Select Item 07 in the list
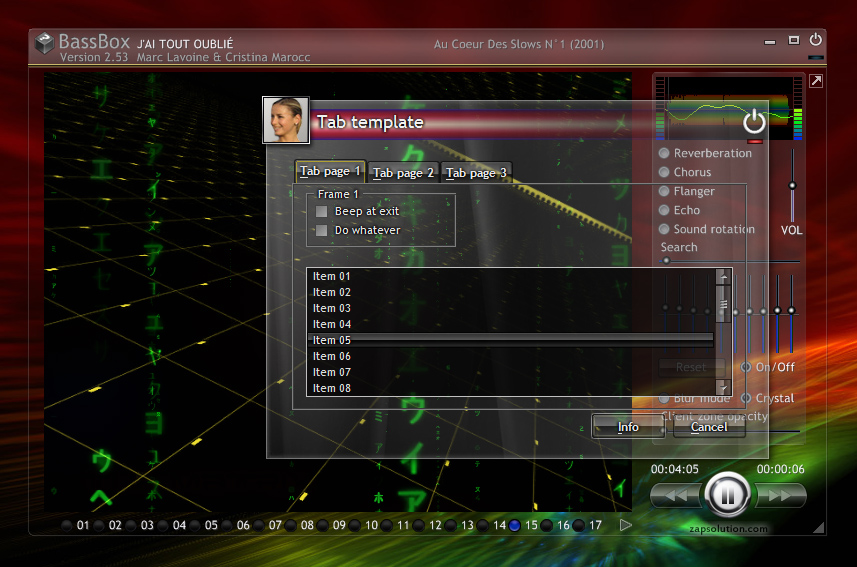Image resolution: width=857 pixels, height=567 pixels. pyautogui.click(x=511, y=372)
